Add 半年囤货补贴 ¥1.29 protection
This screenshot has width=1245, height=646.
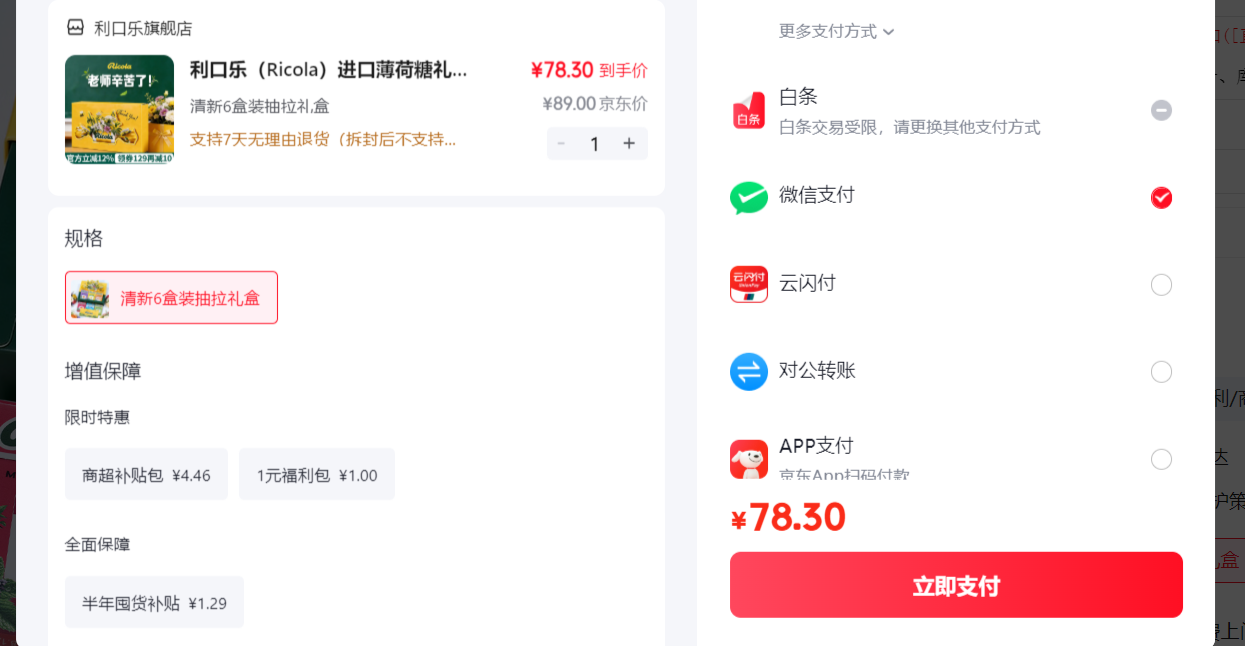click(x=154, y=602)
